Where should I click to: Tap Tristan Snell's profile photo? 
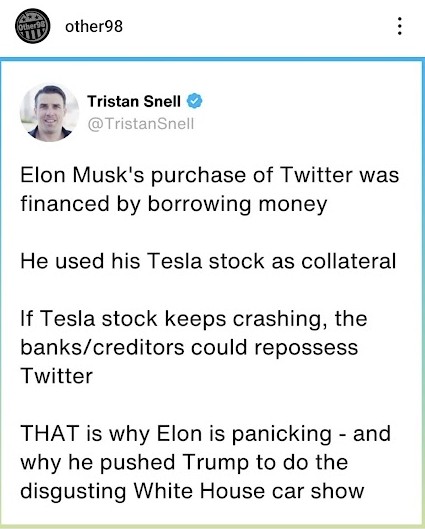[x=50, y=112]
